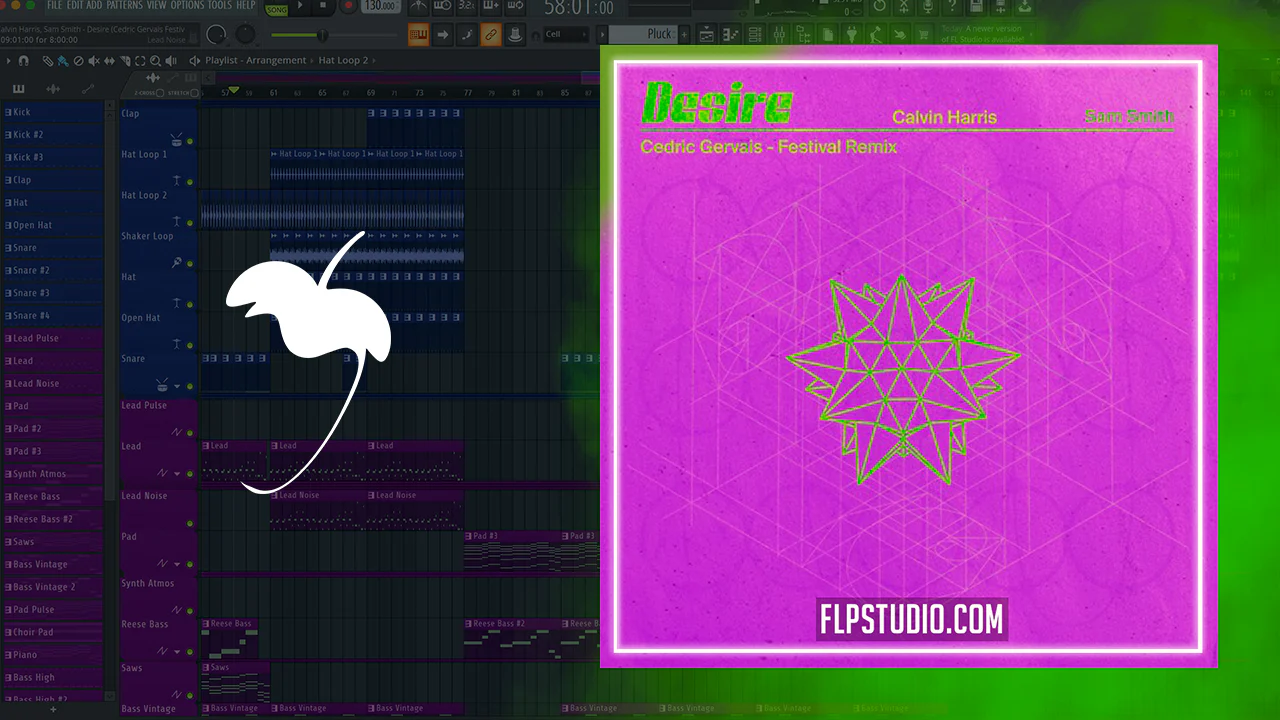
Task: Click the Stop button in transport
Action: tap(324, 7)
